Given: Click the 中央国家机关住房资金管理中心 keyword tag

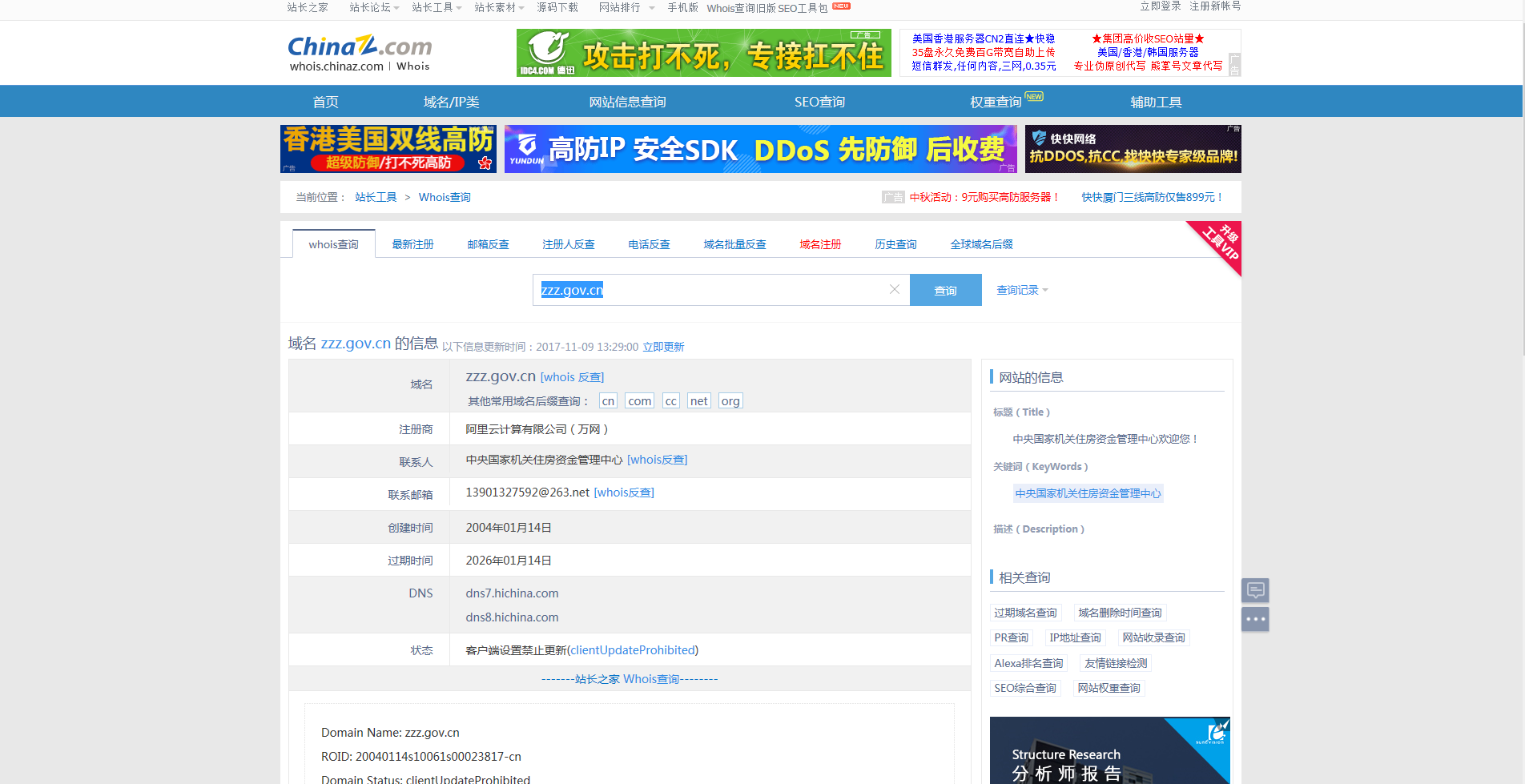Looking at the screenshot, I should pos(1088,493).
